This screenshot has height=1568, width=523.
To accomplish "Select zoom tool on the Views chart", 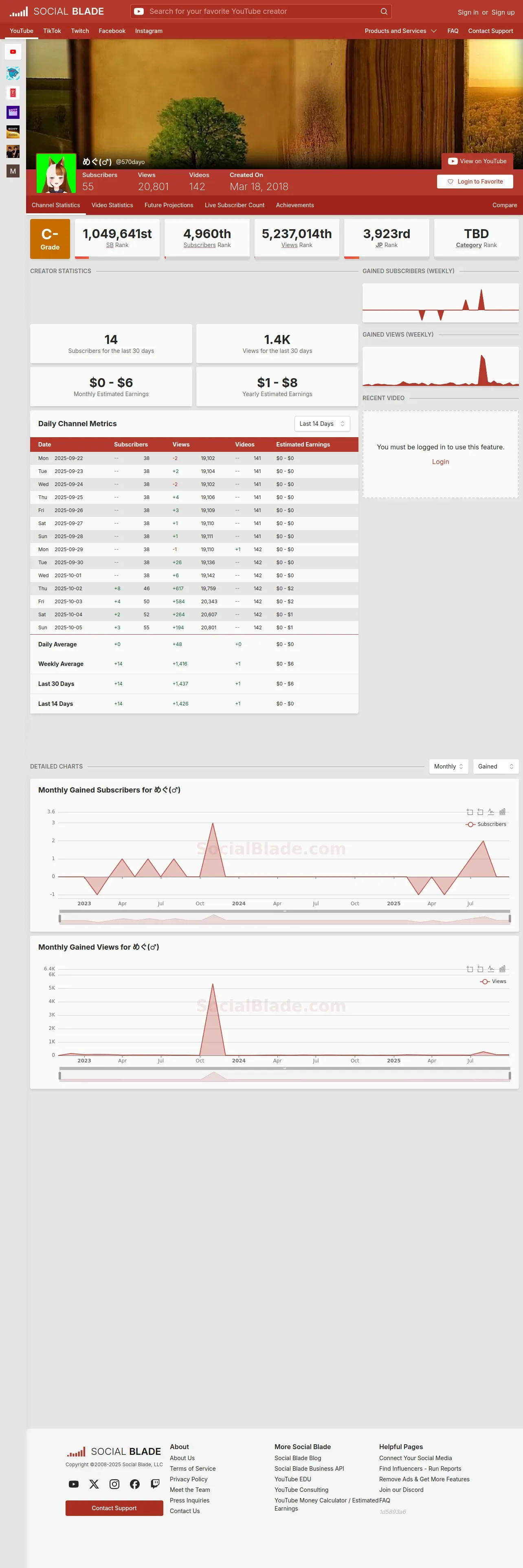I will click(469, 968).
